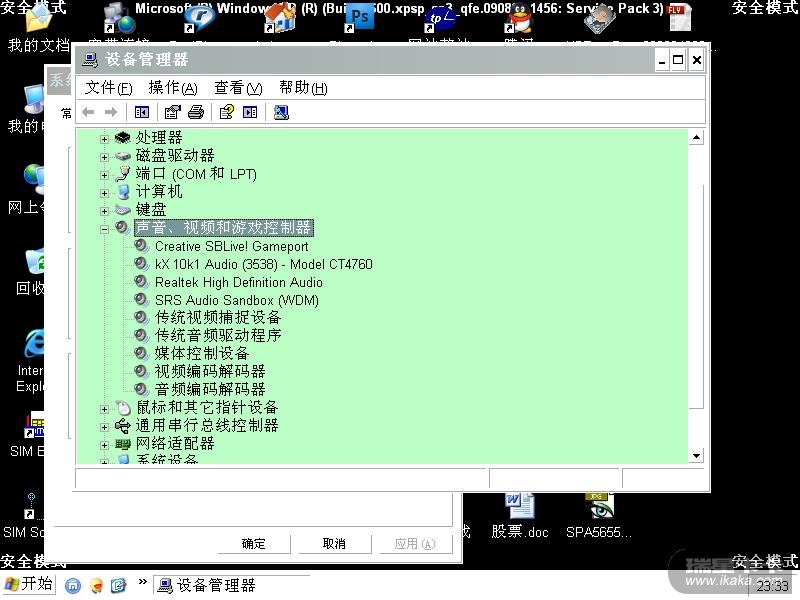The width and height of the screenshot is (800, 600).
Task: Select the SPA5655 image file on desktop
Action: point(599,515)
